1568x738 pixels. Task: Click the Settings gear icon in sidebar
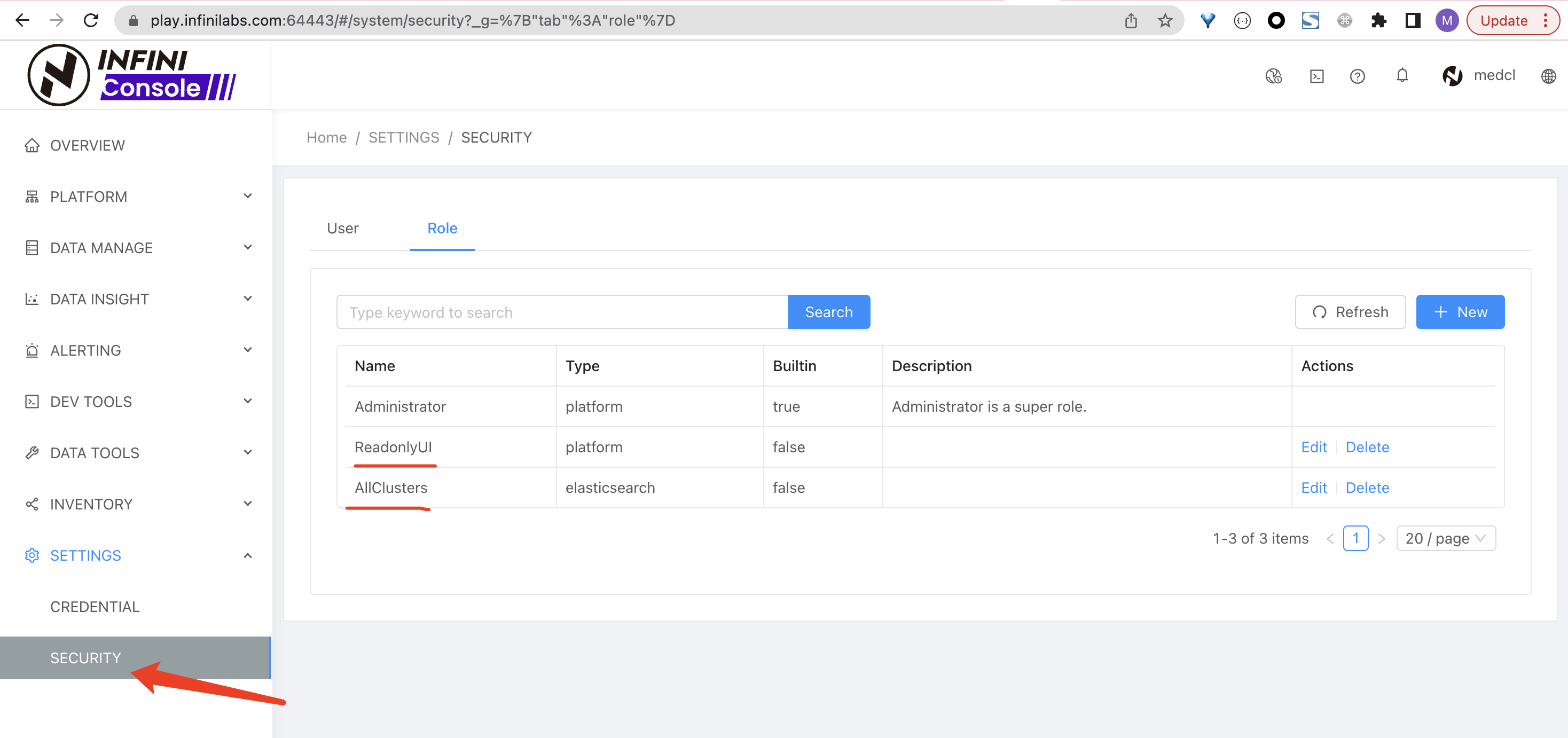[x=32, y=555]
